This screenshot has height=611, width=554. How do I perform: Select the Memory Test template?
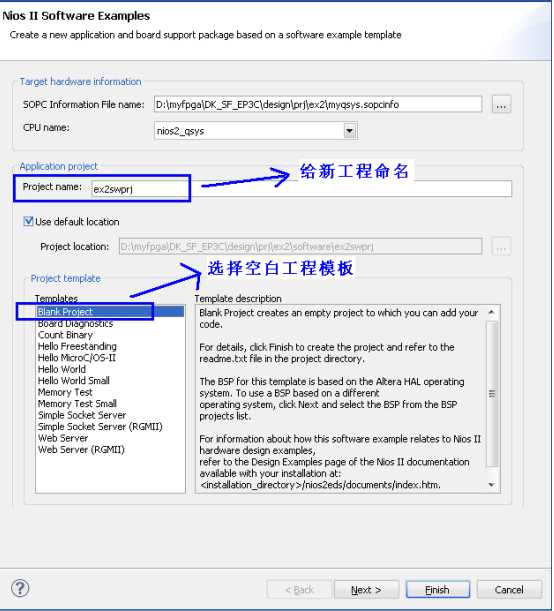point(65,392)
